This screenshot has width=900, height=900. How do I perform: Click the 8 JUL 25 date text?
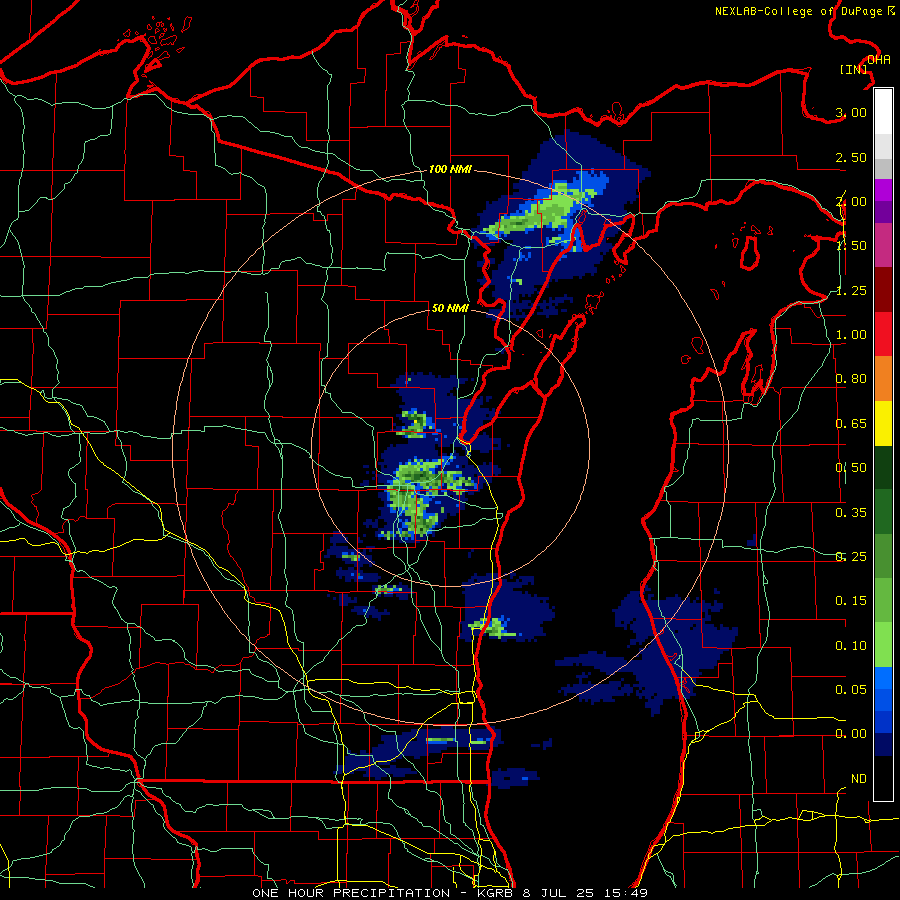coord(560,893)
